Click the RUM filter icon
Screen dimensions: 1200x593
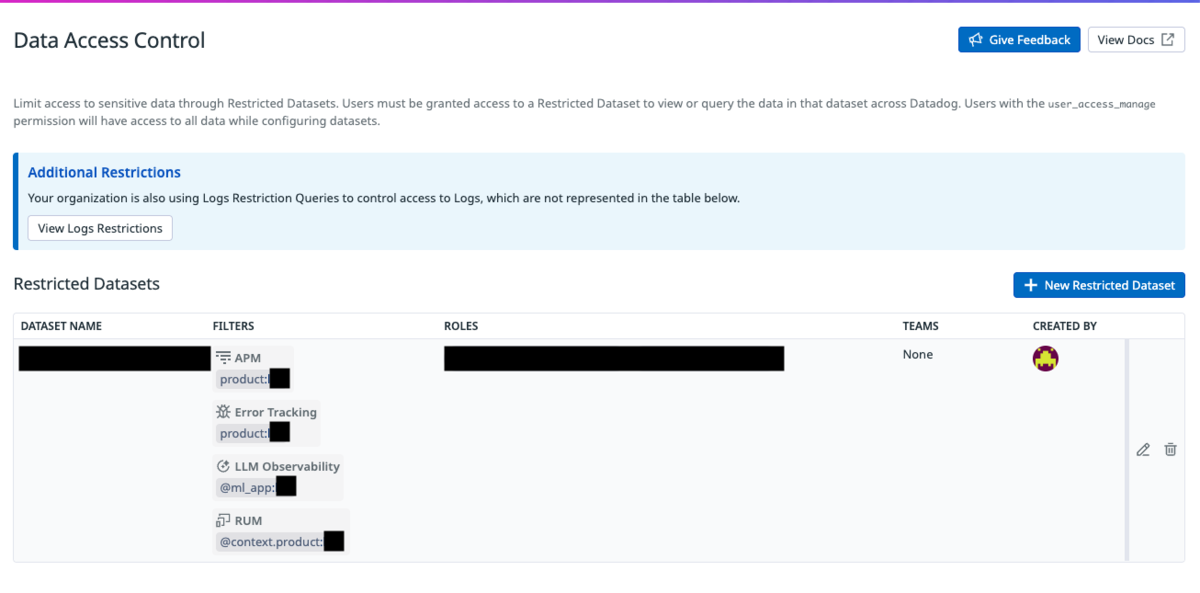pos(224,520)
